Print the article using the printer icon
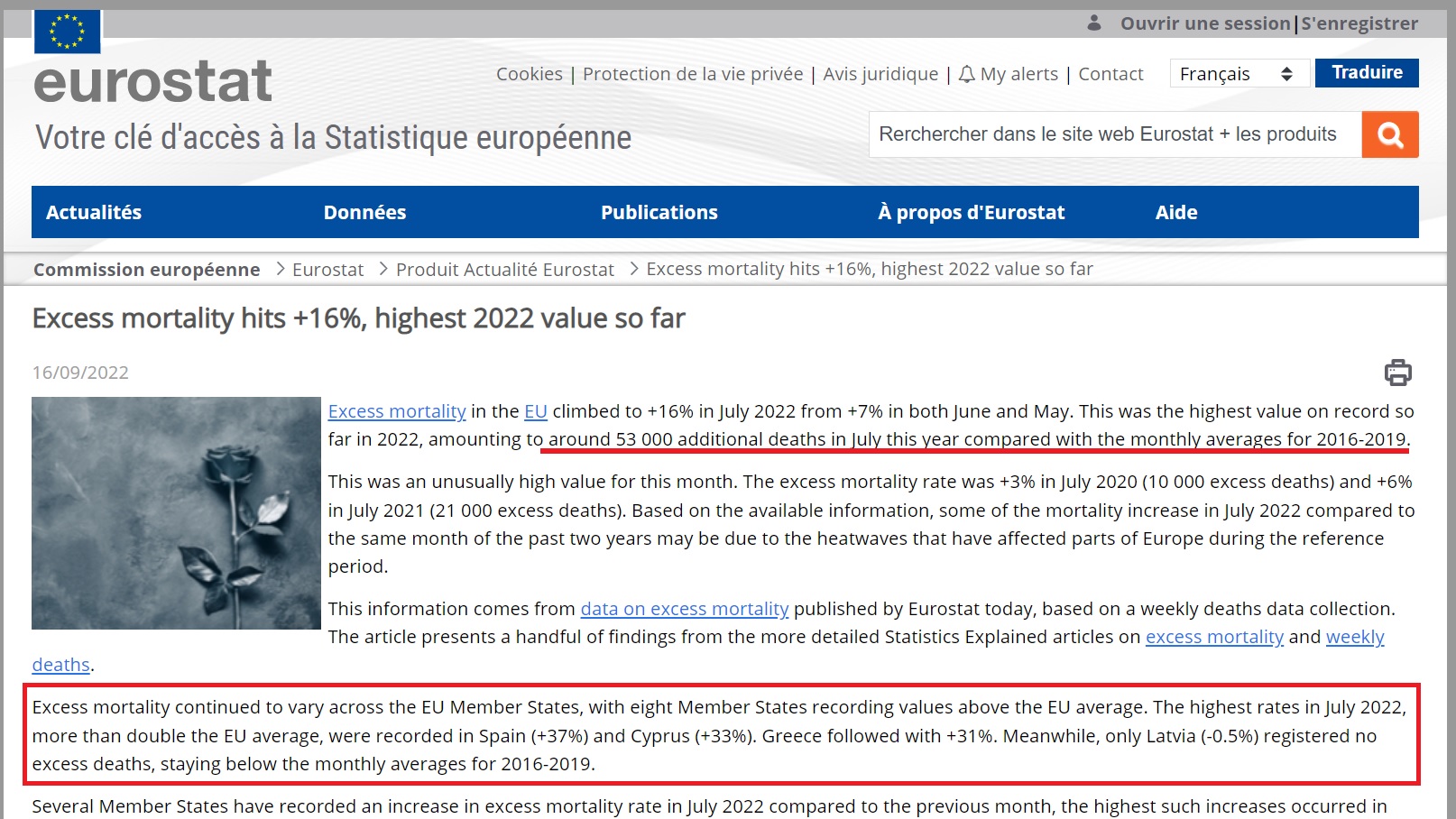The image size is (1456, 819). (1398, 373)
